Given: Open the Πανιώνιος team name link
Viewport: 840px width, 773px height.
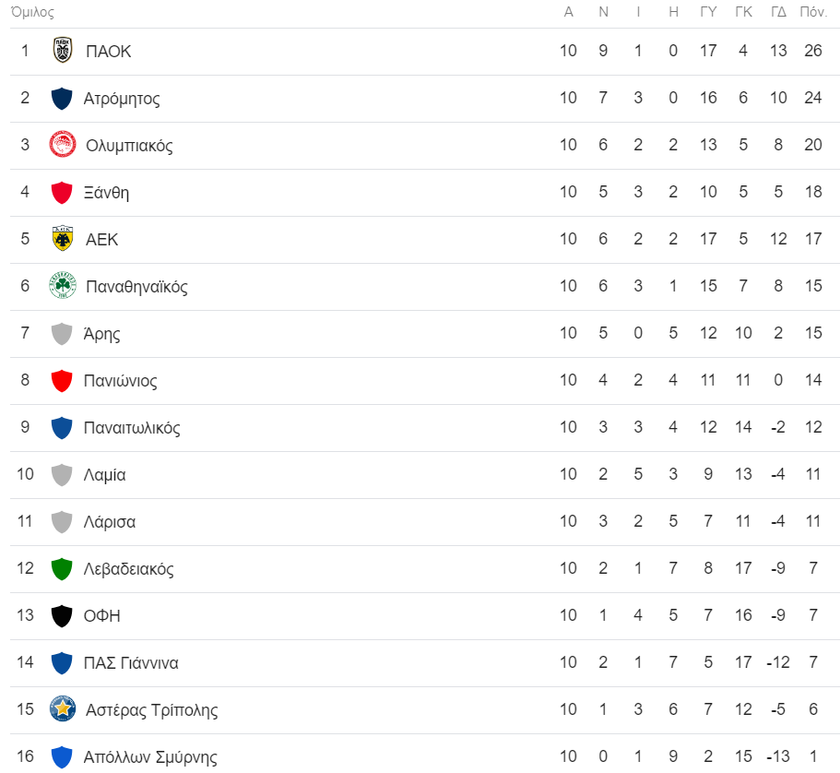Looking at the screenshot, I should (121, 380).
